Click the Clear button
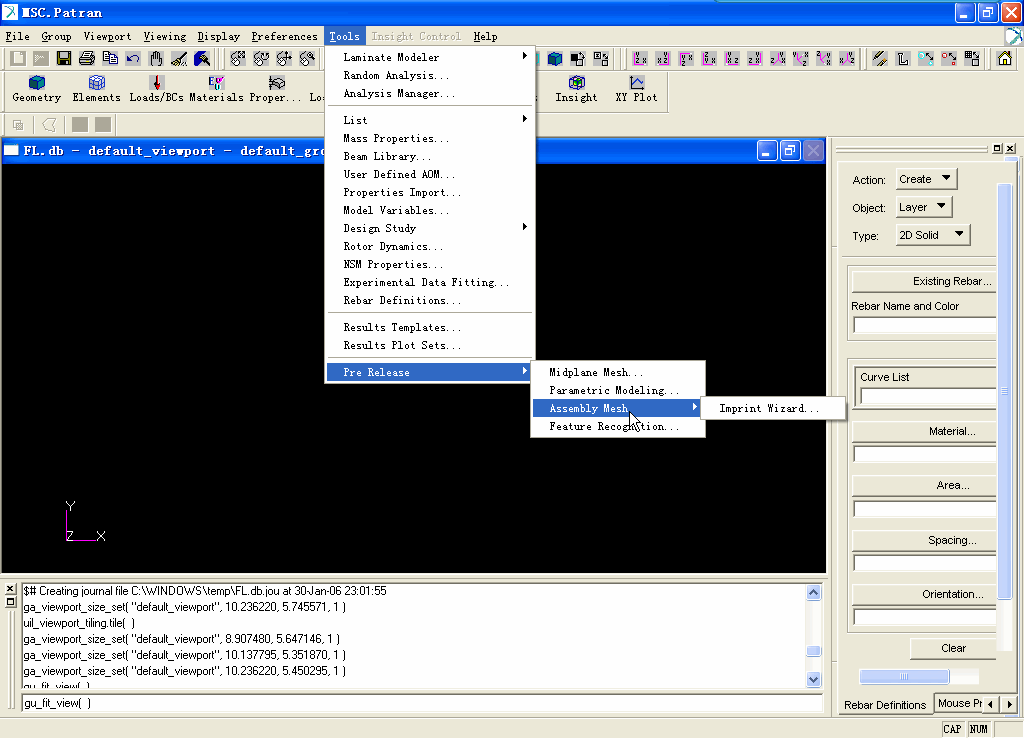The image size is (1024, 738). (953, 648)
